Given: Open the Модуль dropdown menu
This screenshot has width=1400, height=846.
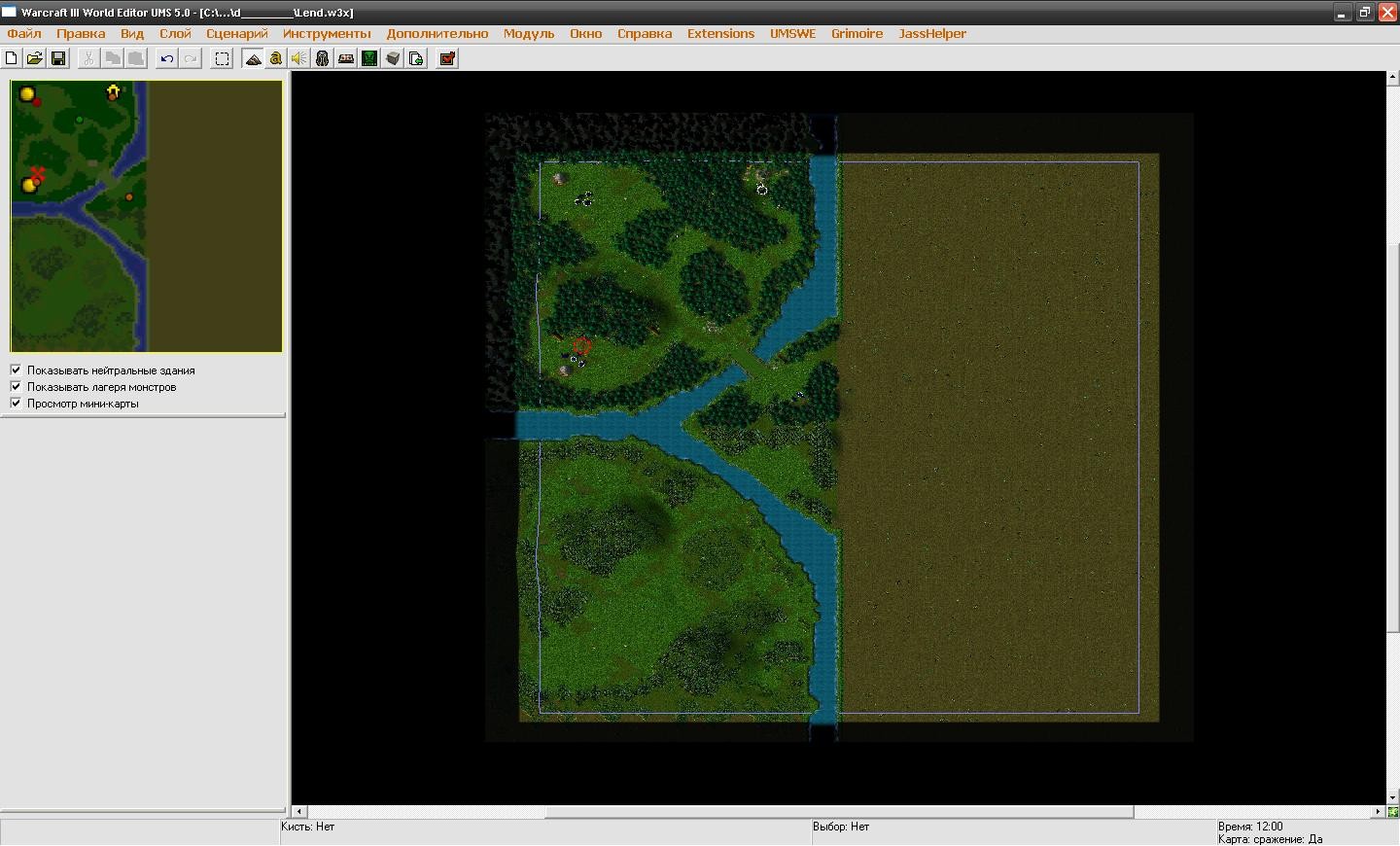Looking at the screenshot, I should (529, 33).
